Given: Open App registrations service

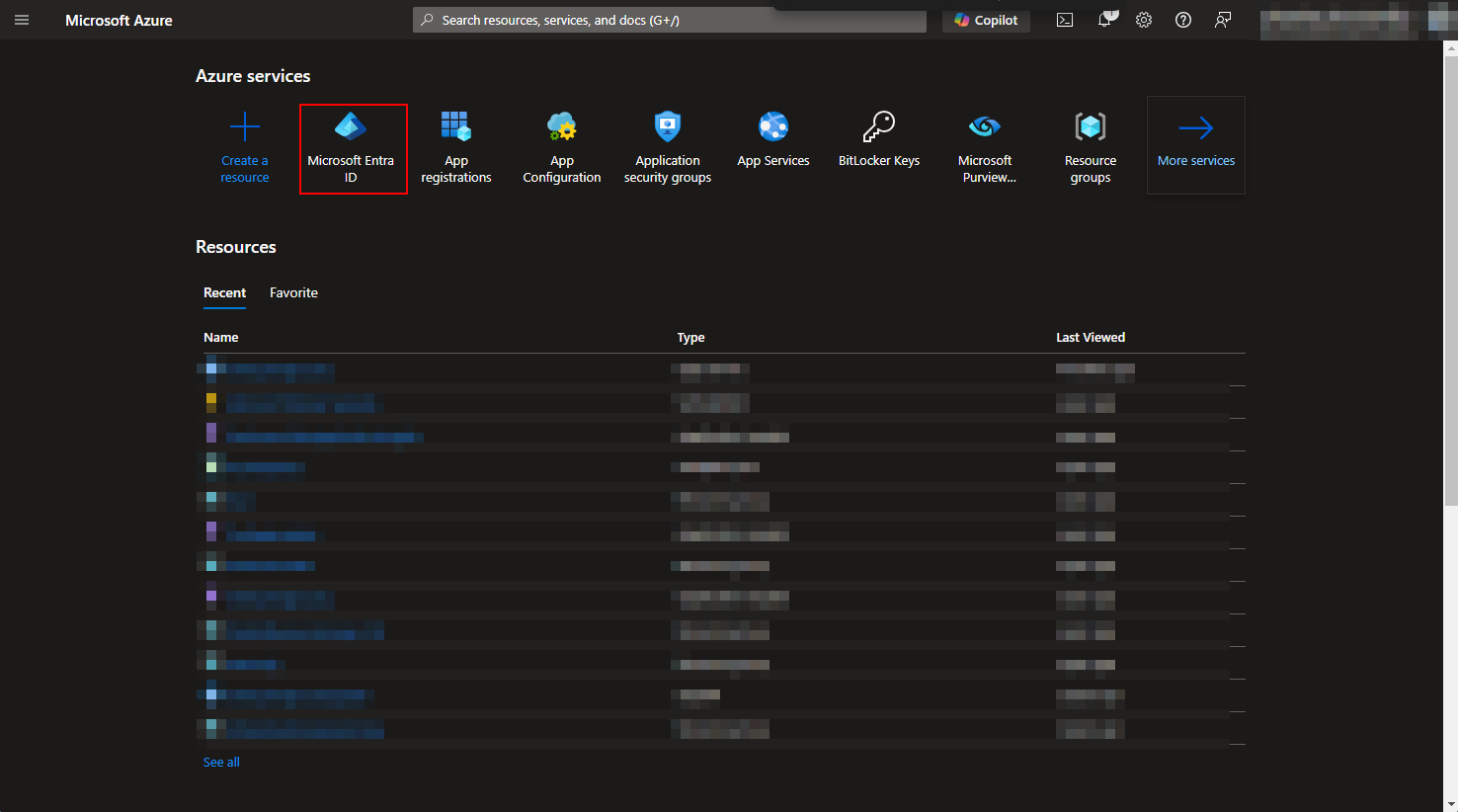Looking at the screenshot, I should 455,148.
